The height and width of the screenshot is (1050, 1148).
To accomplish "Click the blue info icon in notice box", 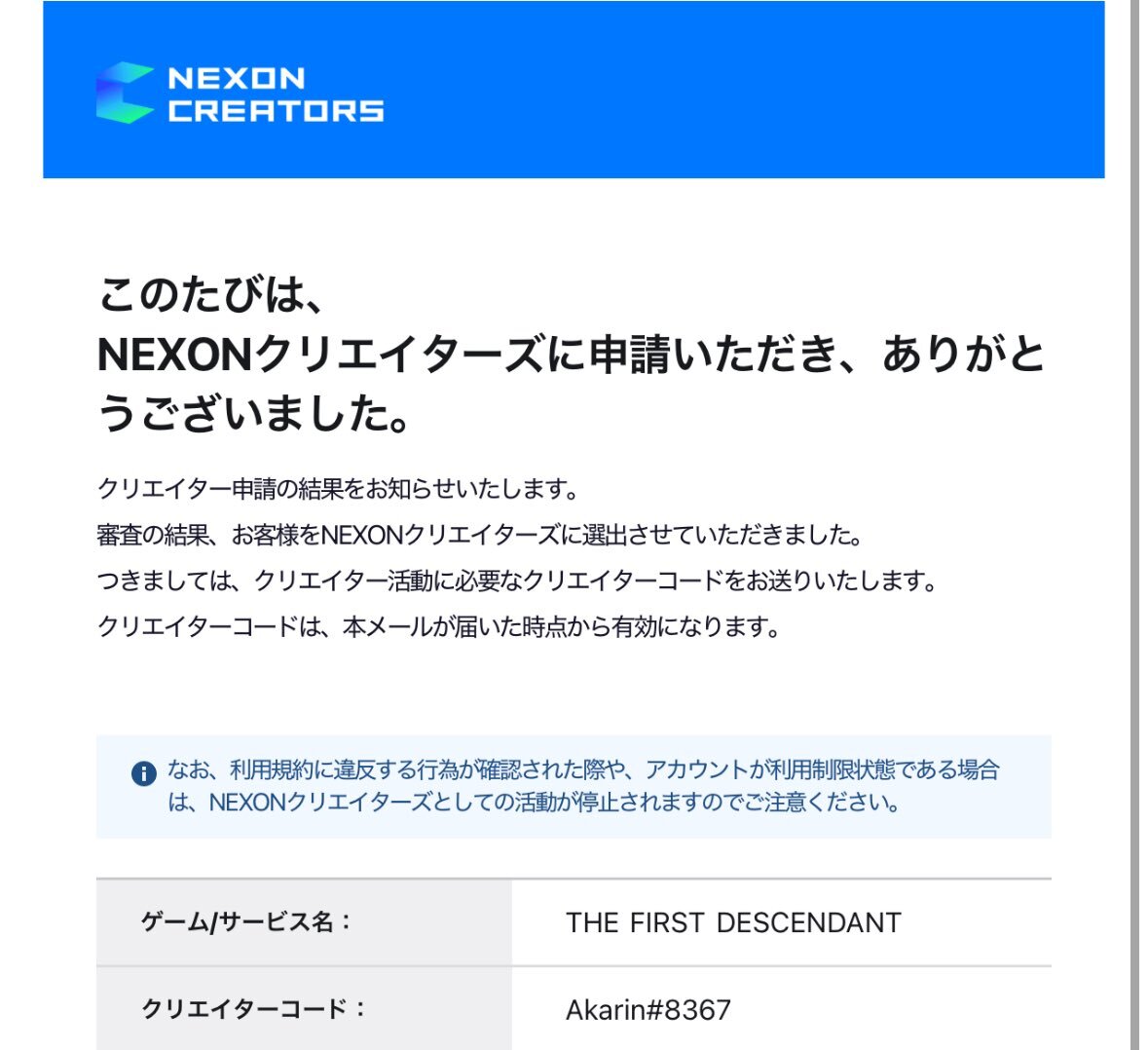I will coord(143,773).
